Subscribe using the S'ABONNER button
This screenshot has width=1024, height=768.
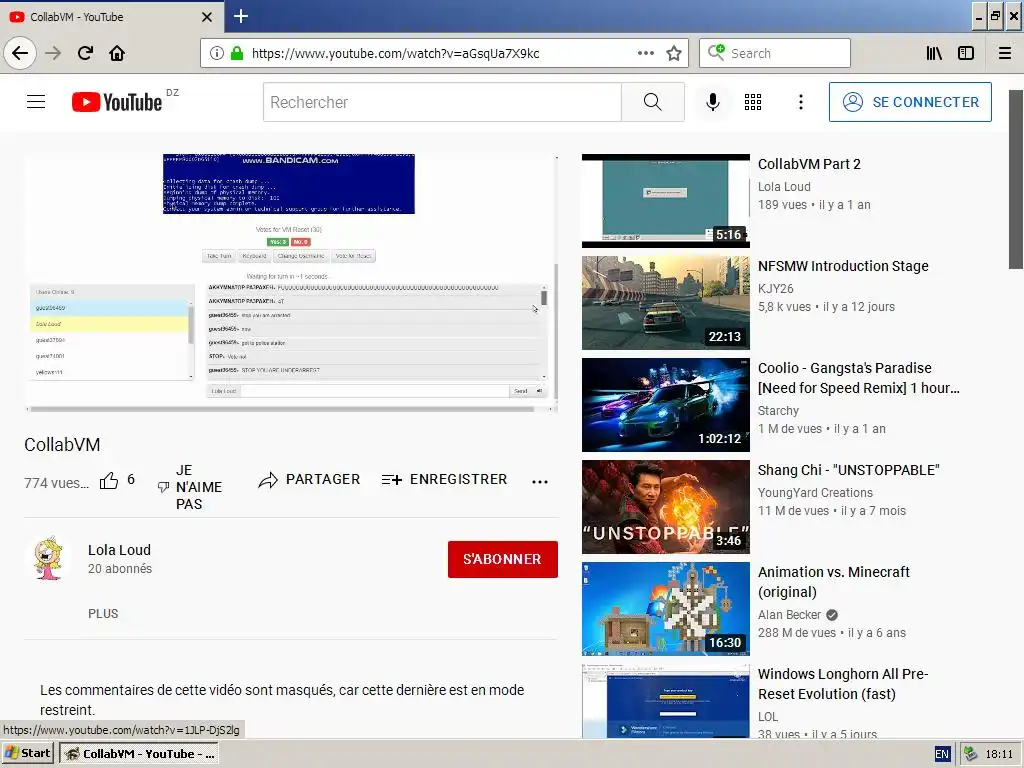[503, 559]
